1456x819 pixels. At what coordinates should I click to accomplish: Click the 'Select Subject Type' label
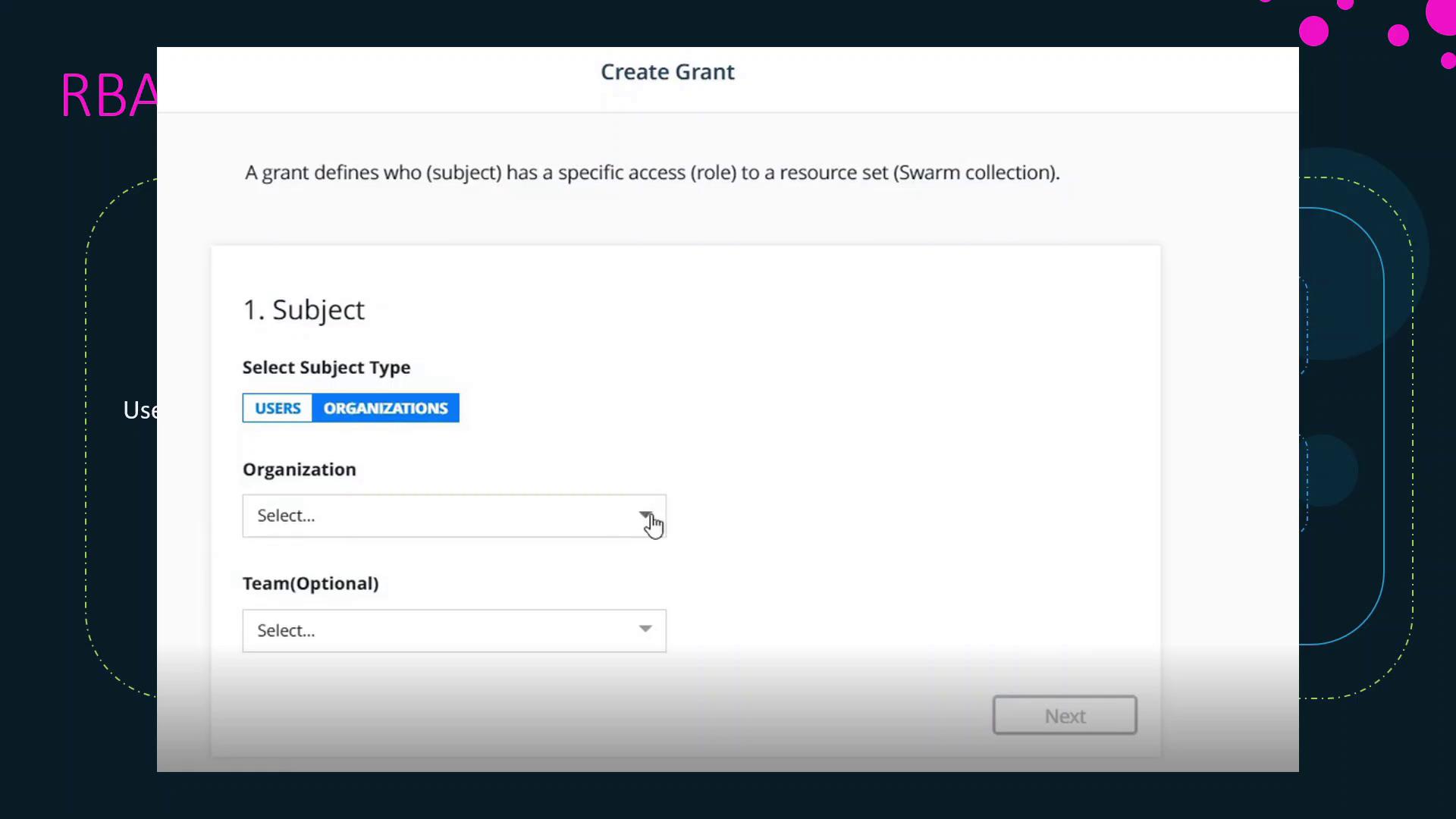326,367
